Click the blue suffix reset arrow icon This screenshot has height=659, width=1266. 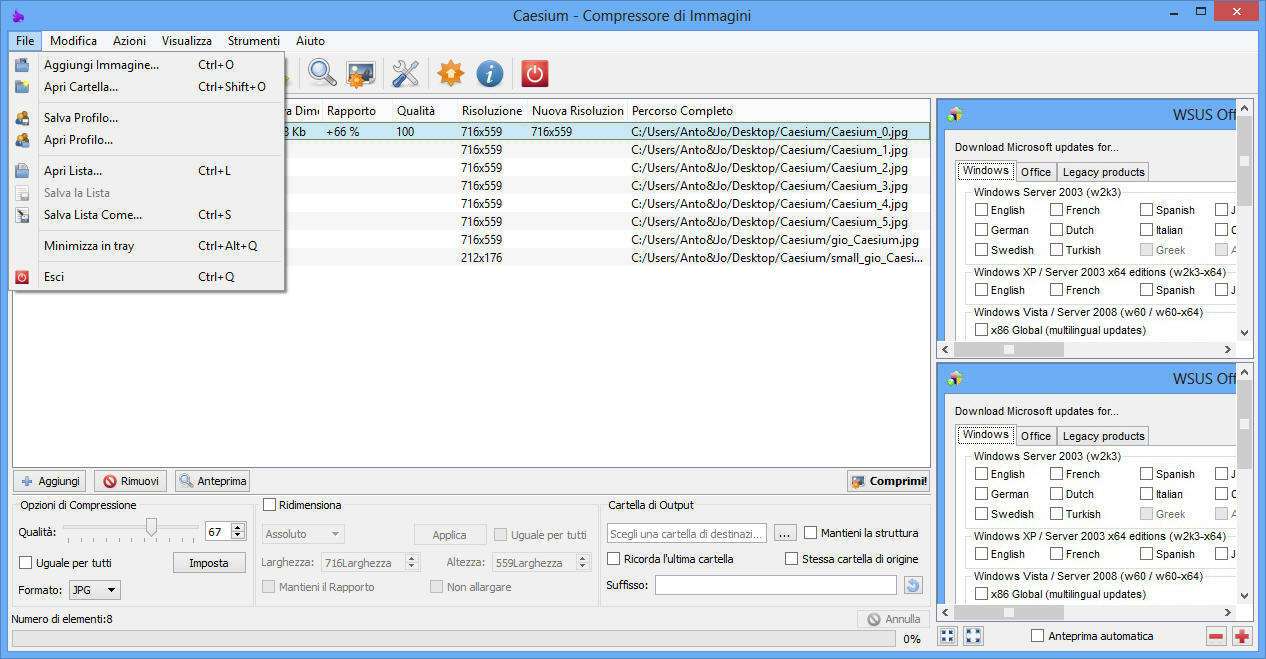pos(912,585)
